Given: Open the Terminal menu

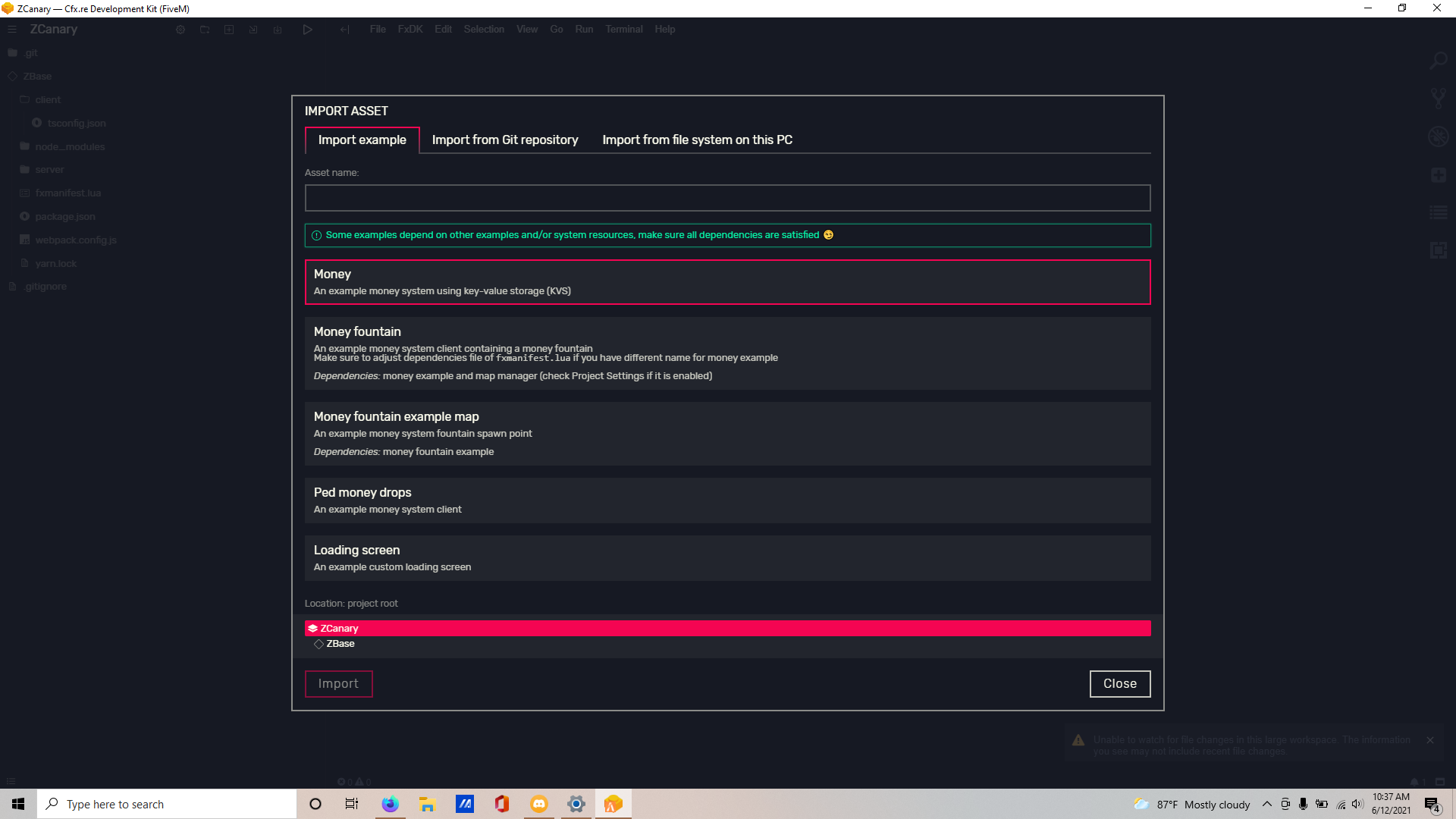Looking at the screenshot, I should coord(623,29).
